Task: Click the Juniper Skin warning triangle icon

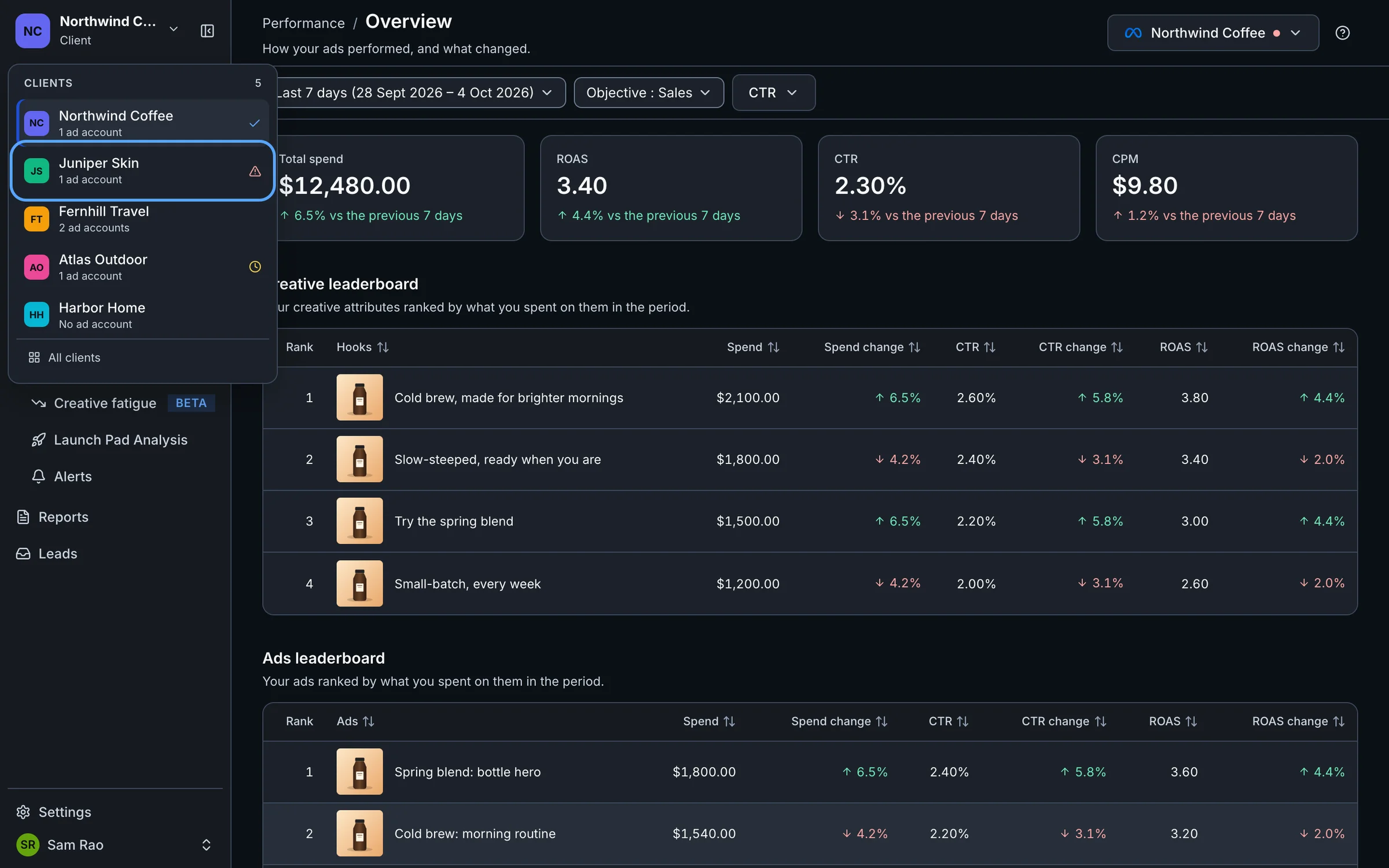Action: (x=255, y=171)
